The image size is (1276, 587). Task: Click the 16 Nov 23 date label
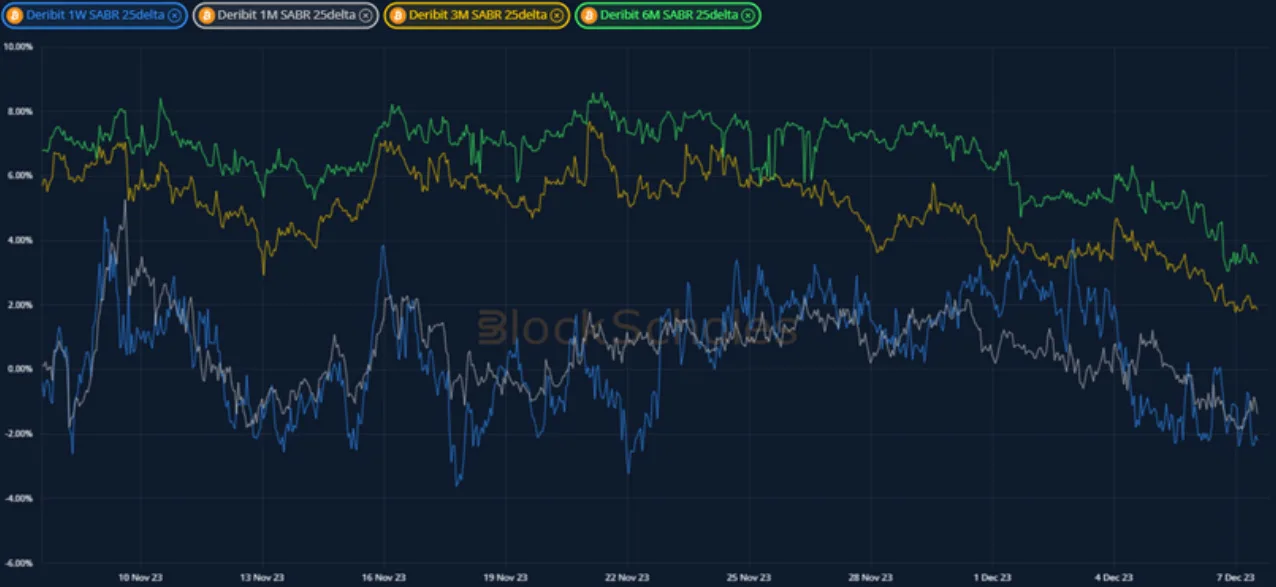[x=382, y=577]
